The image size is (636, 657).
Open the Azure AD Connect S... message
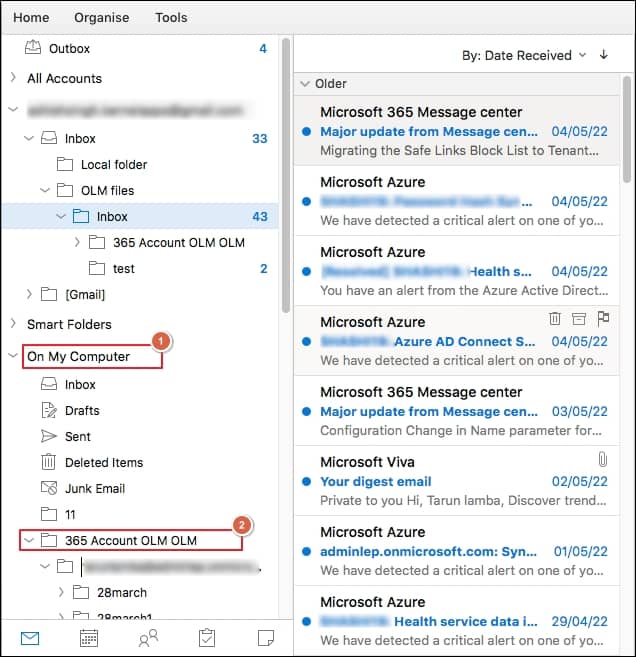[457, 341]
